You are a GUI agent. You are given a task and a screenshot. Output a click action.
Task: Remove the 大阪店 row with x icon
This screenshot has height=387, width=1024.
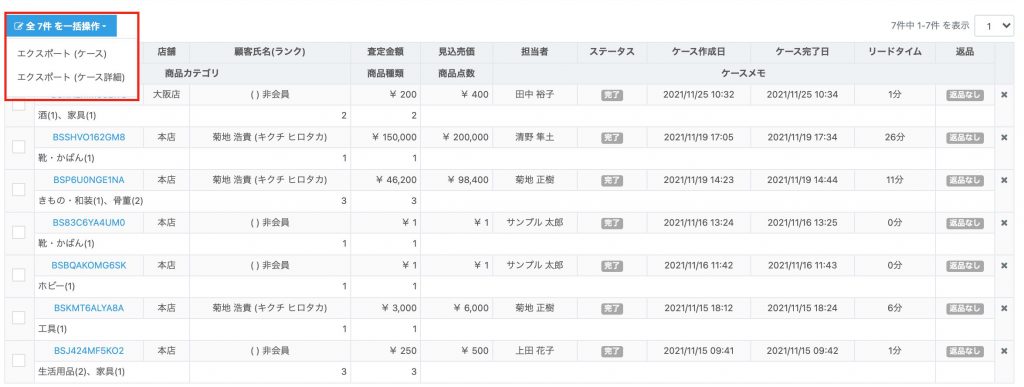1004,95
